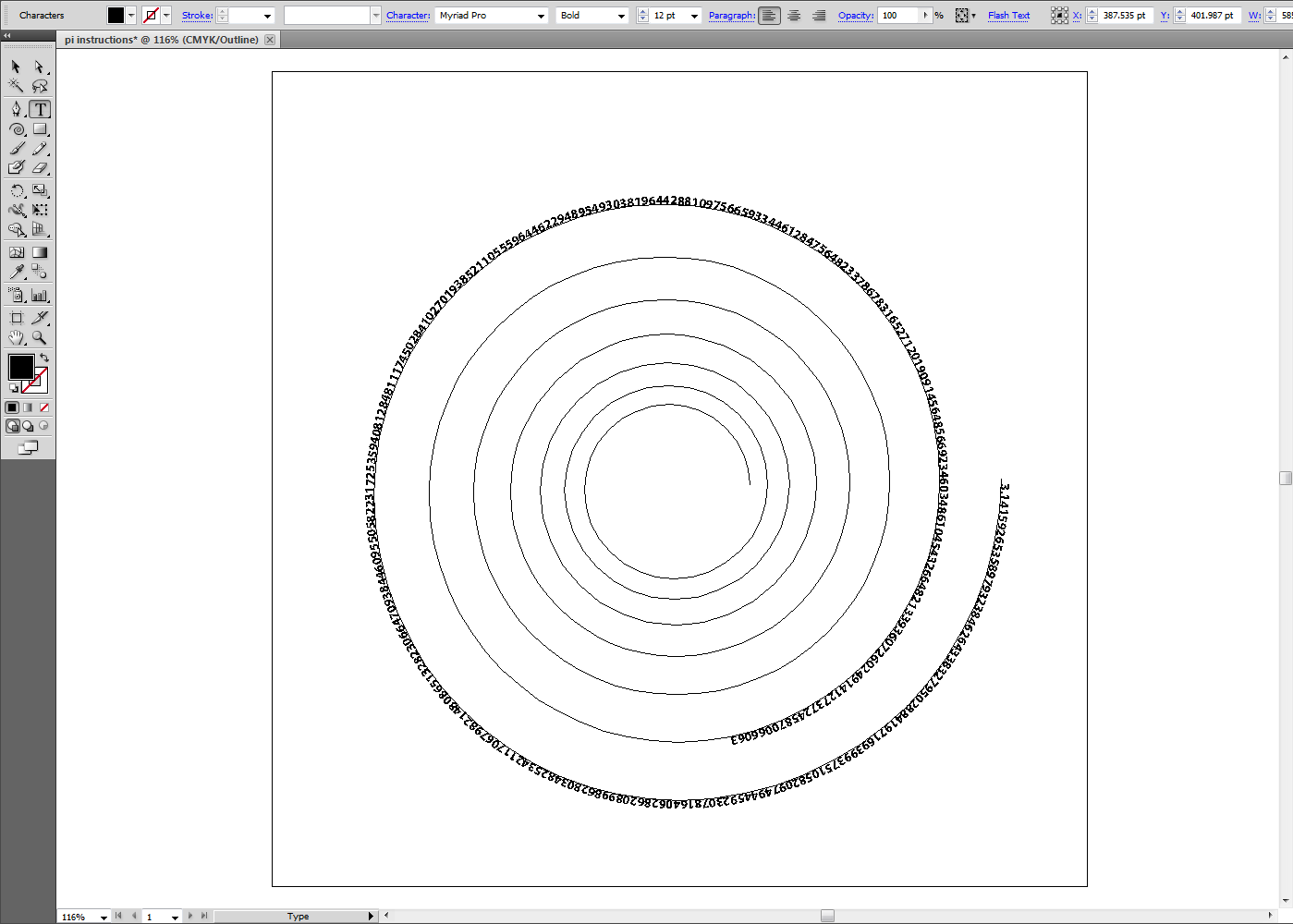1293x924 pixels.
Task: Align paragraph text left
Action: (x=769, y=16)
